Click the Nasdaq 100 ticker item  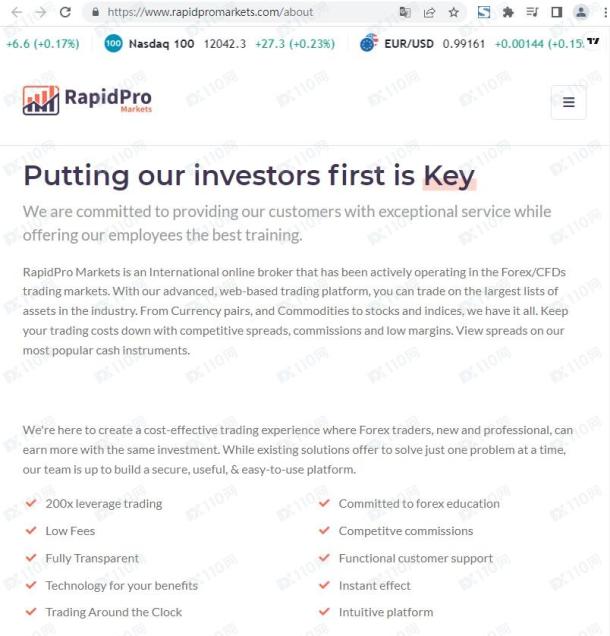(x=219, y=43)
